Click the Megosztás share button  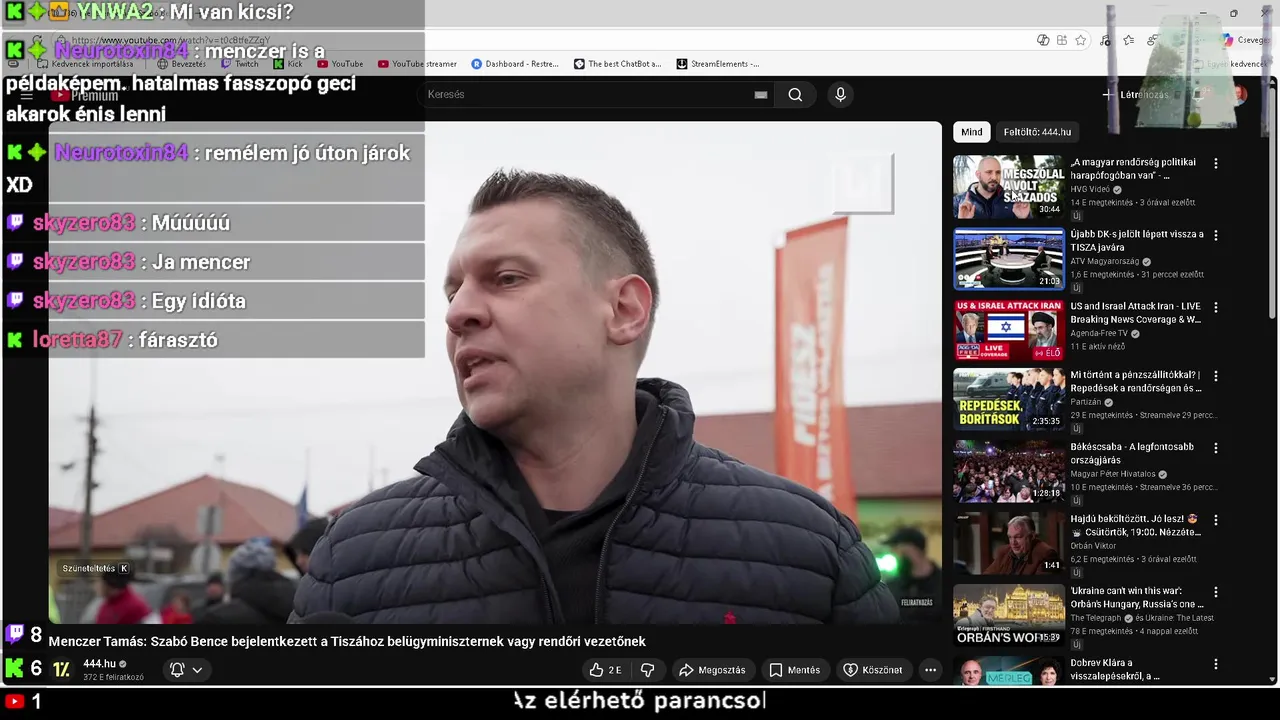click(711, 670)
